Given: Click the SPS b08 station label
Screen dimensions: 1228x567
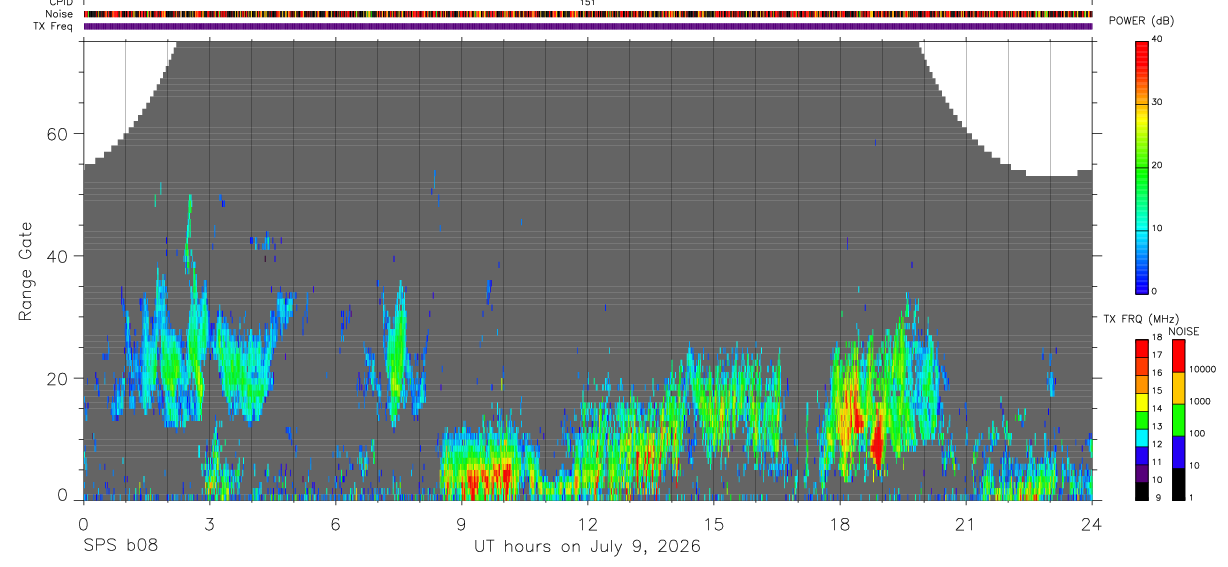Looking at the screenshot, I should (x=120, y=546).
